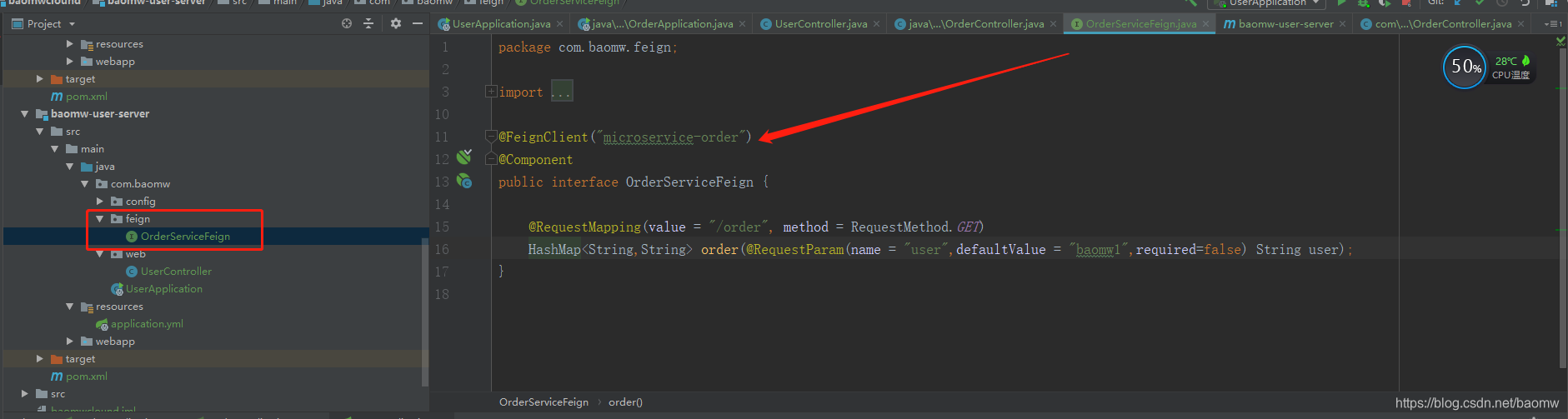Click the @Component annotation text
This screenshot has width=1568, height=419.
tap(536, 160)
